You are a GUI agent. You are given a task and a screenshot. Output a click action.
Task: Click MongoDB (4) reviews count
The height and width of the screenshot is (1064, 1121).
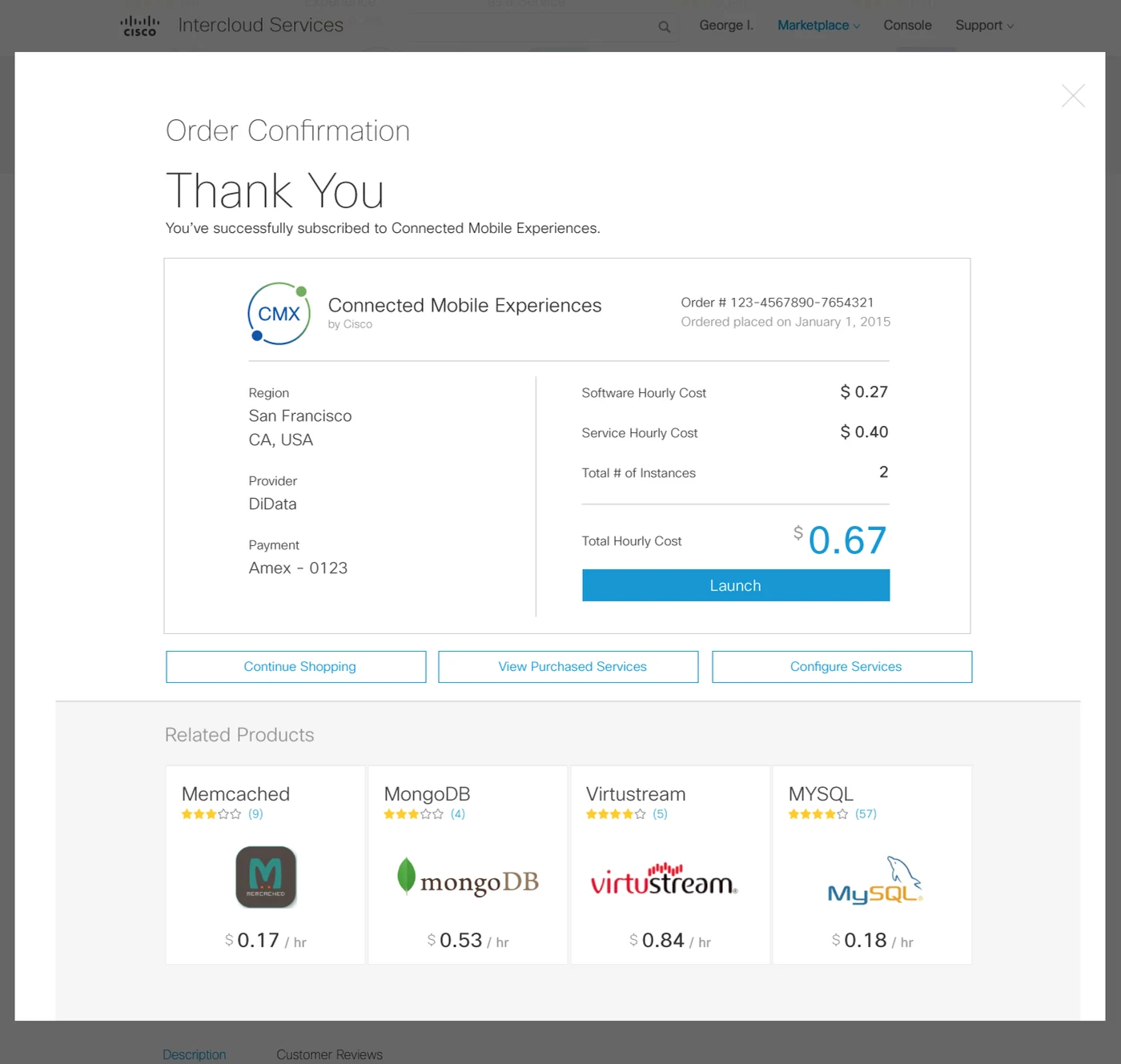[458, 814]
